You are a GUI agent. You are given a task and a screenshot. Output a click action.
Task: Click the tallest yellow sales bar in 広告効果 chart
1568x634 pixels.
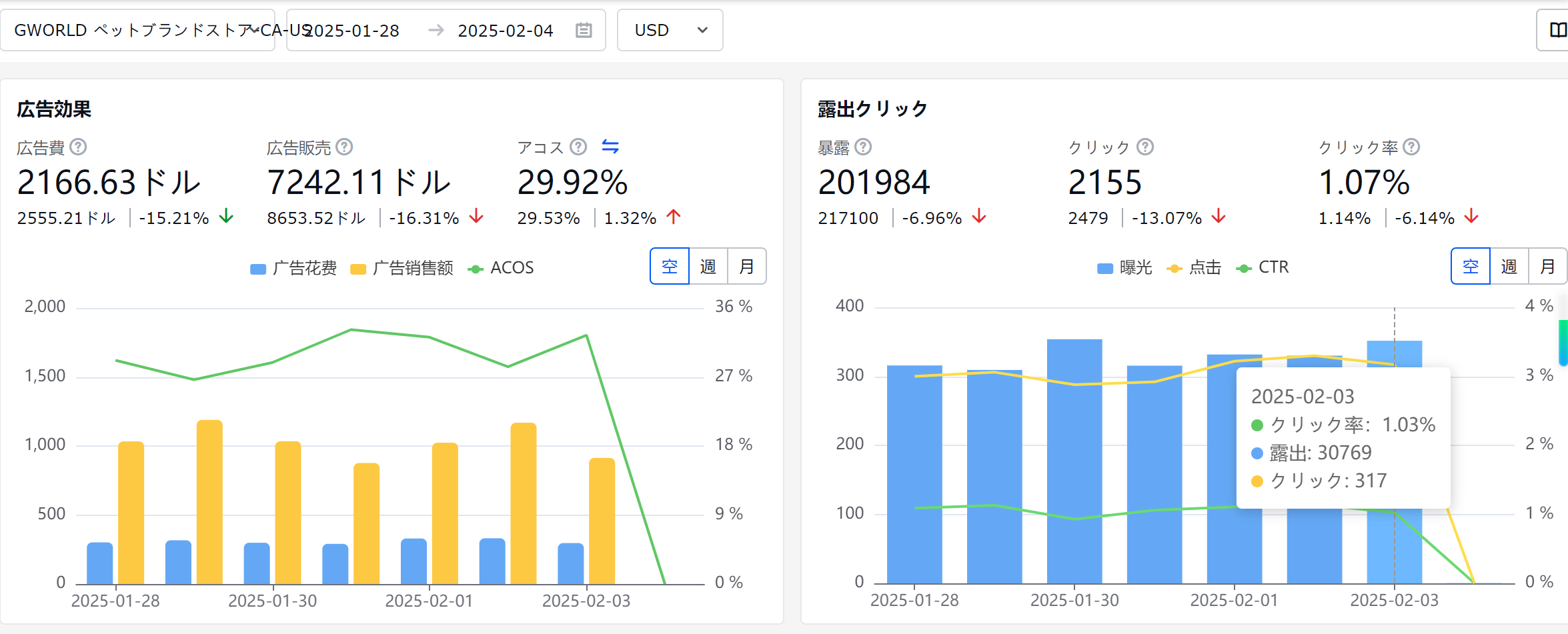point(209,502)
